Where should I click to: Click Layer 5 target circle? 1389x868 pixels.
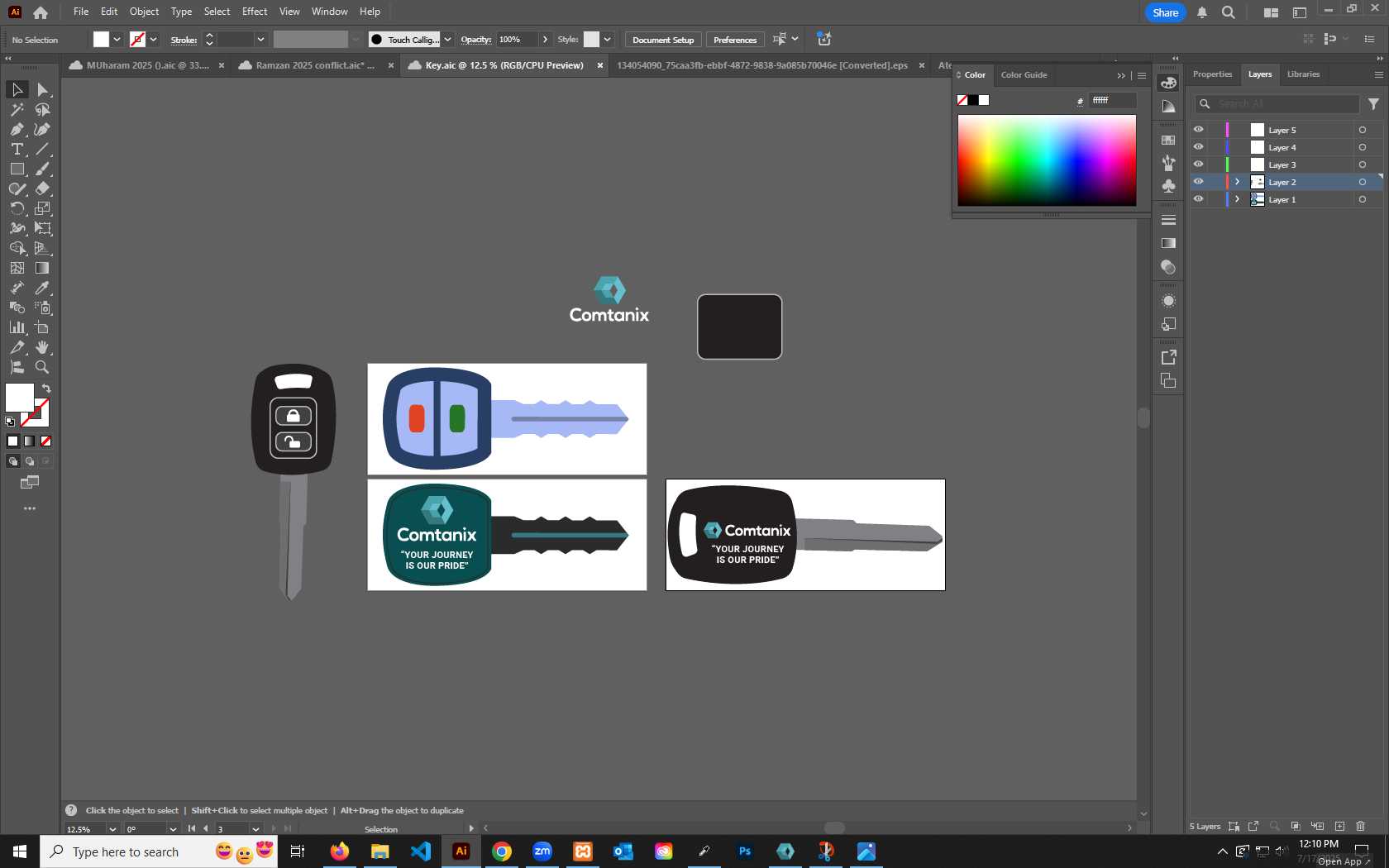pyautogui.click(x=1363, y=130)
